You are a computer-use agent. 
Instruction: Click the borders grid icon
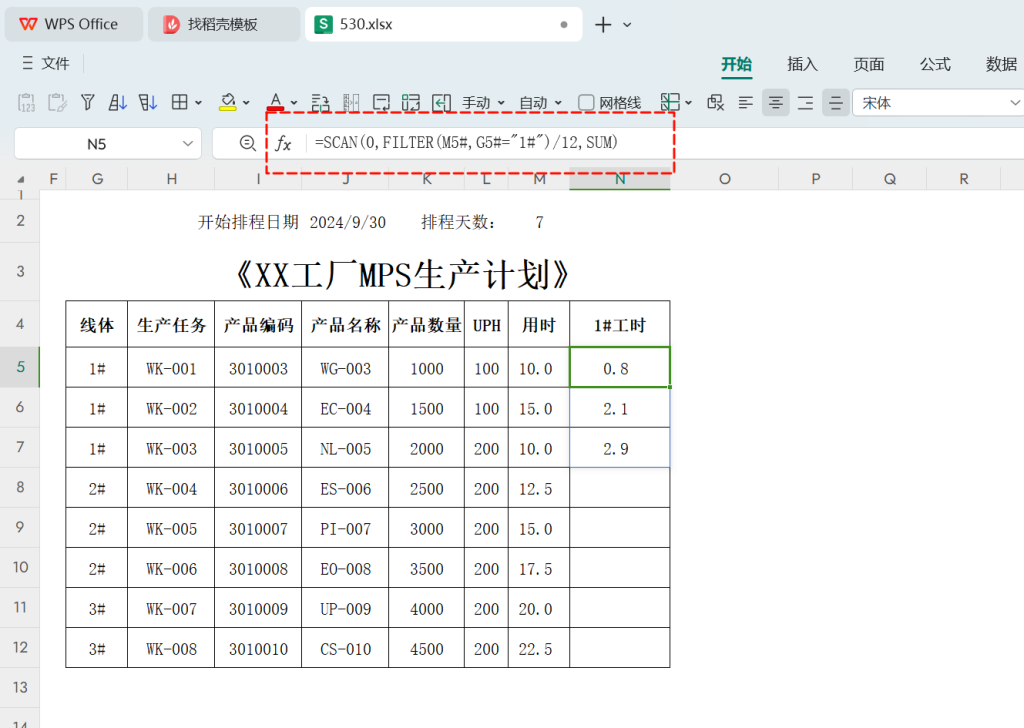[x=180, y=103]
